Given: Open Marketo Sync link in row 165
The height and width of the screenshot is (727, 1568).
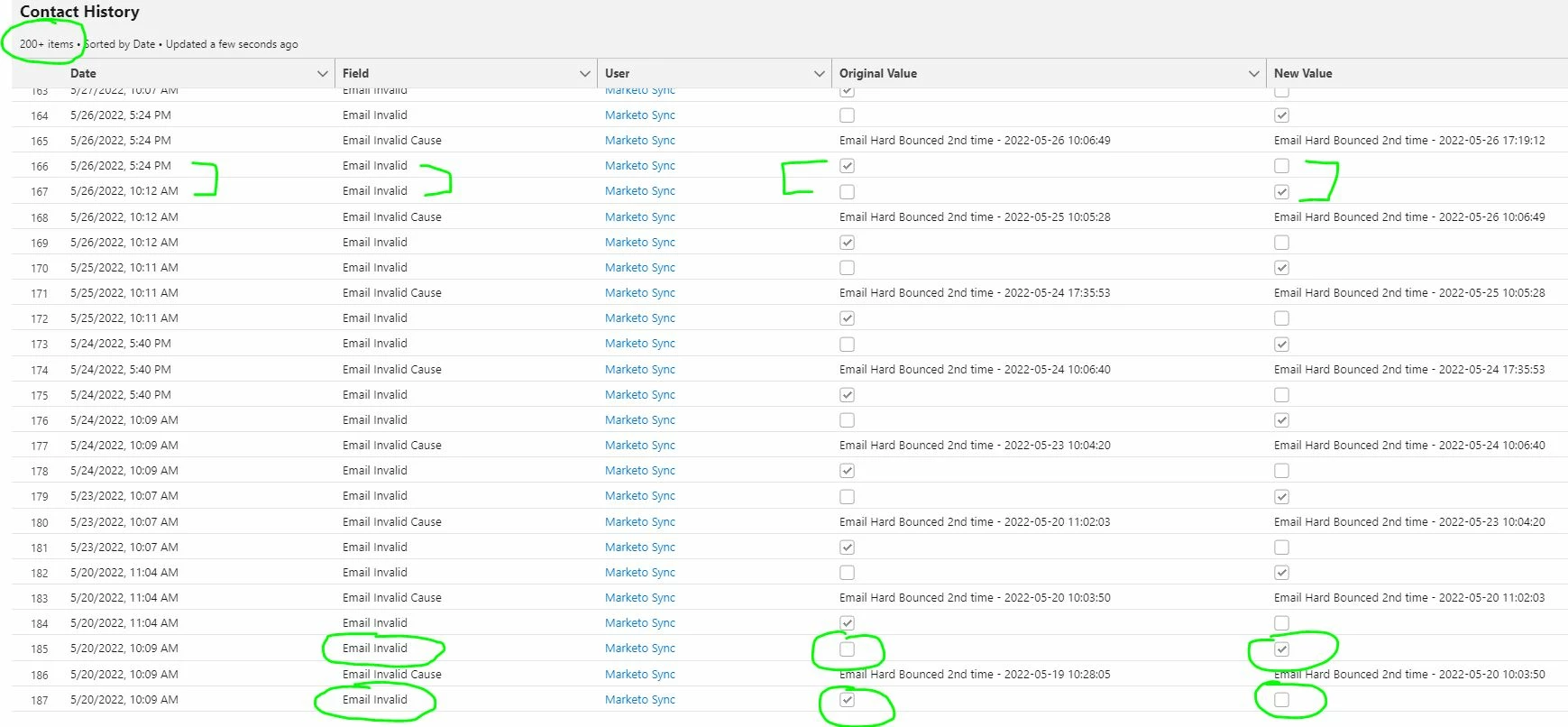Looking at the screenshot, I should [x=639, y=140].
